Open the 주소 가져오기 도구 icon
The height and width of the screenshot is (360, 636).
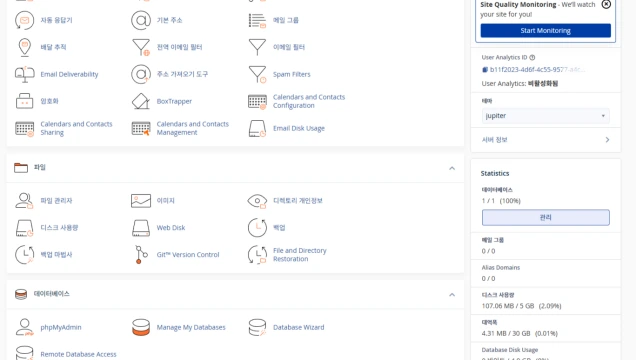(x=141, y=74)
